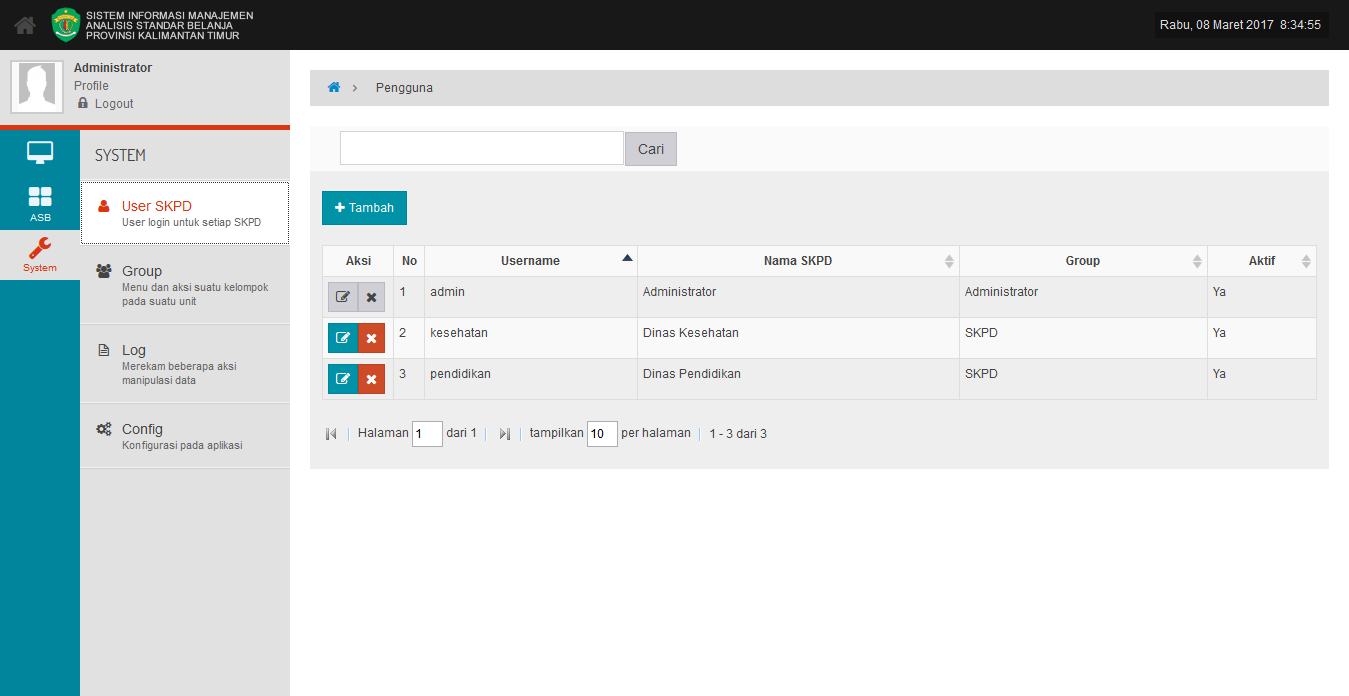This screenshot has width=1349, height=696.
Task: Edit the pendidikan user row
Action: 343,379
